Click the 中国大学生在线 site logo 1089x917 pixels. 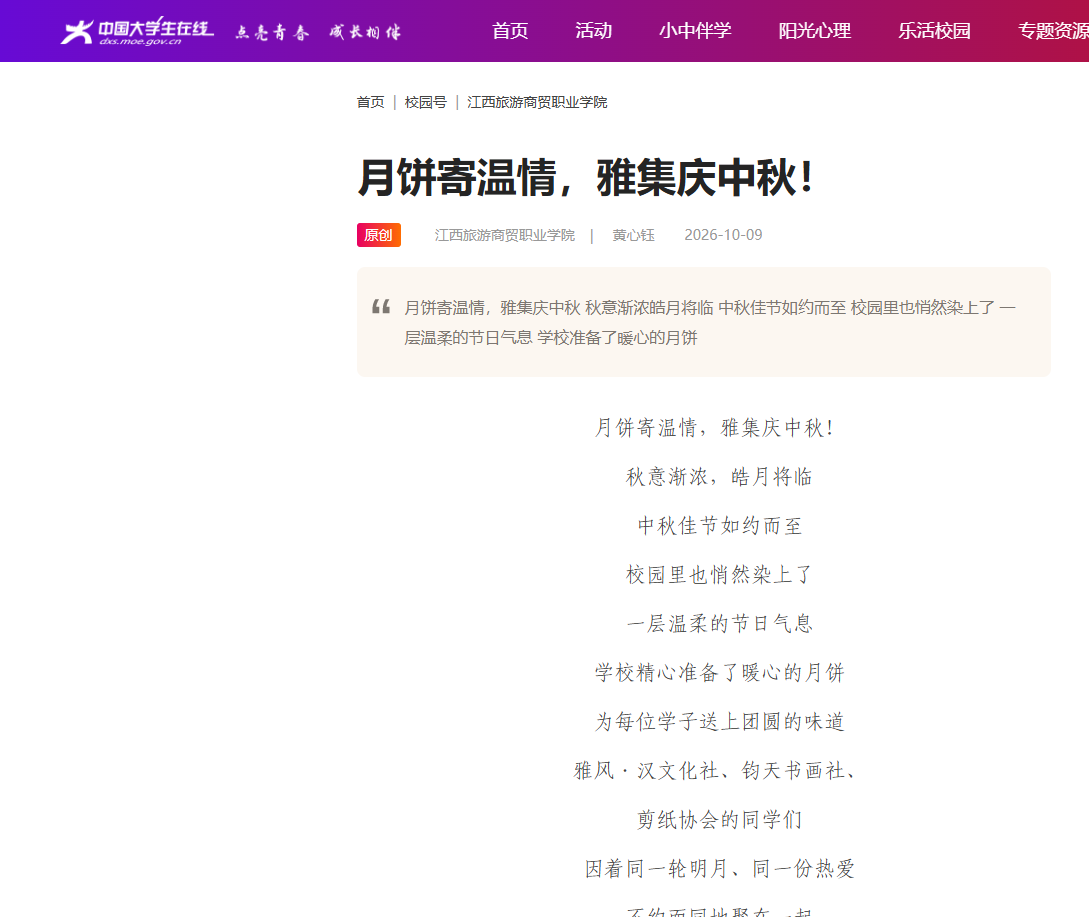click(x=137, y=31)
